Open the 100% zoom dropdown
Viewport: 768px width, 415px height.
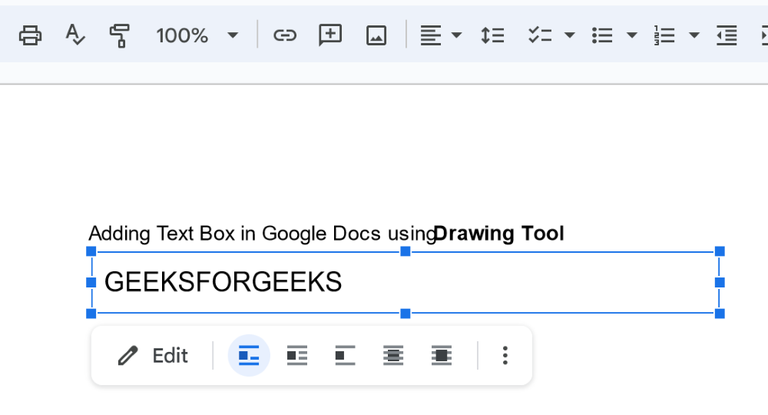[x=197, y=35]
